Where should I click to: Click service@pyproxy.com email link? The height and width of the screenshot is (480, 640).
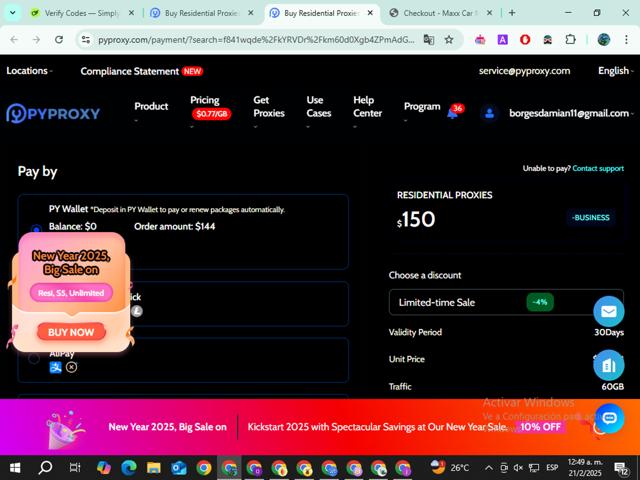[524, 71]
